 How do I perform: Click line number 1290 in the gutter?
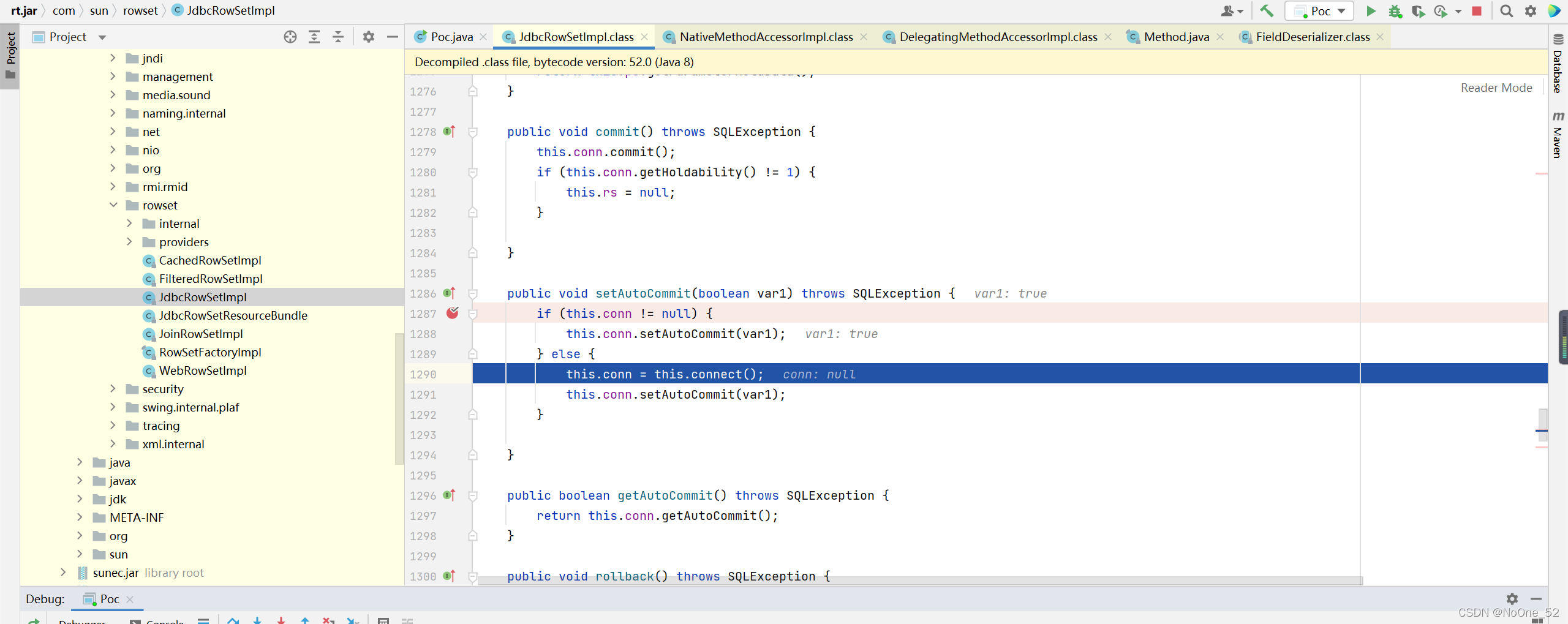[x=423, y=374]
